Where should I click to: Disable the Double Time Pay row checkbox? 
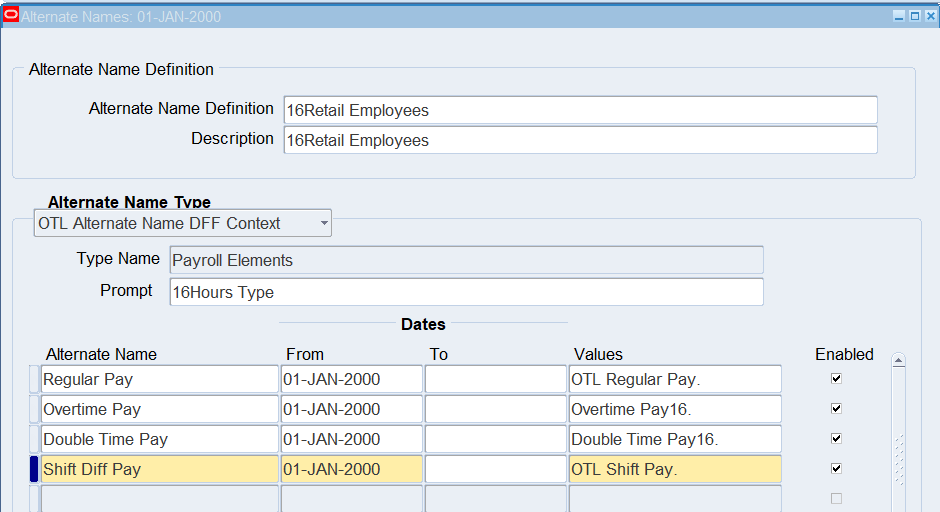click(x=836, y=439)
